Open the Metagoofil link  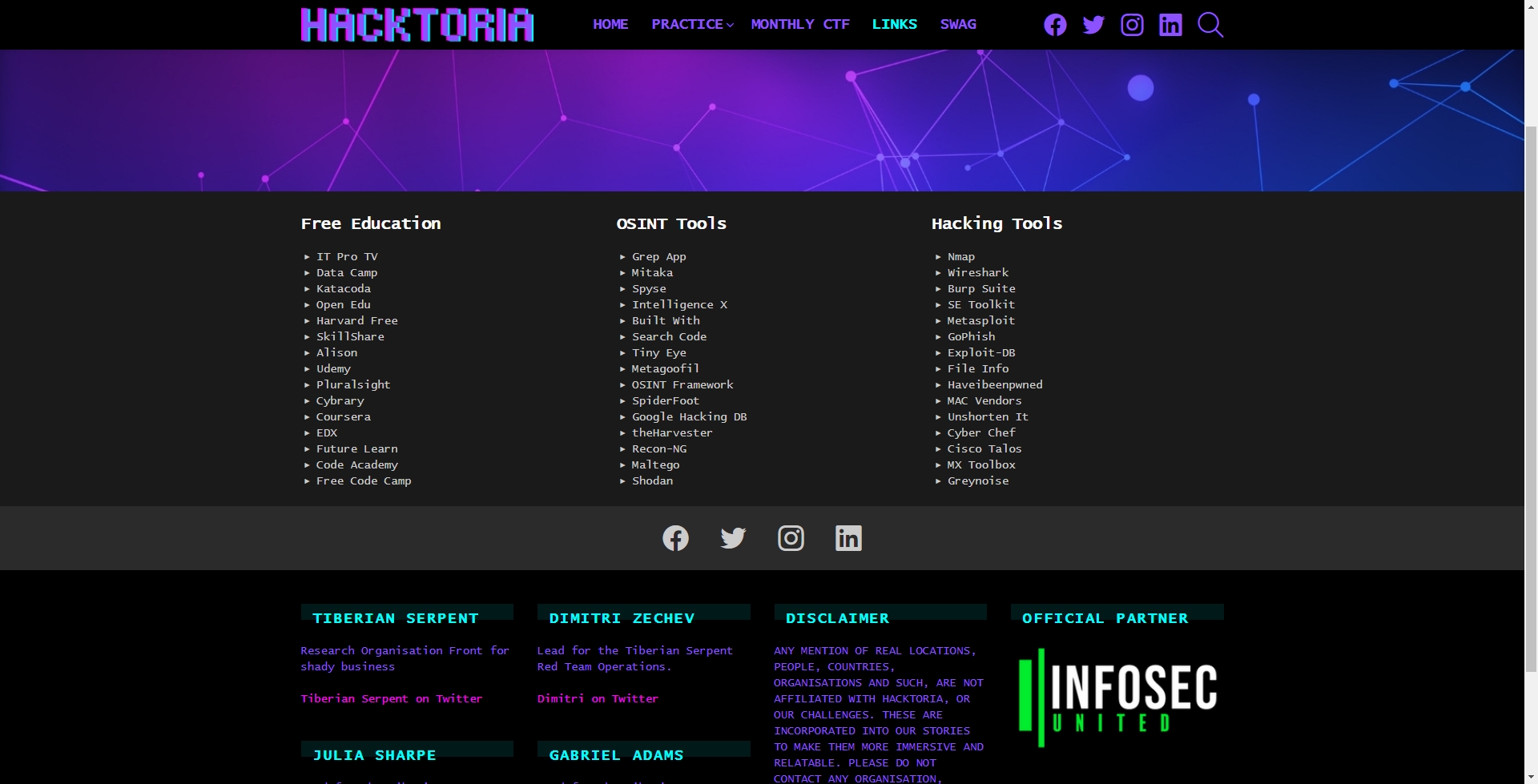[666, 368]
